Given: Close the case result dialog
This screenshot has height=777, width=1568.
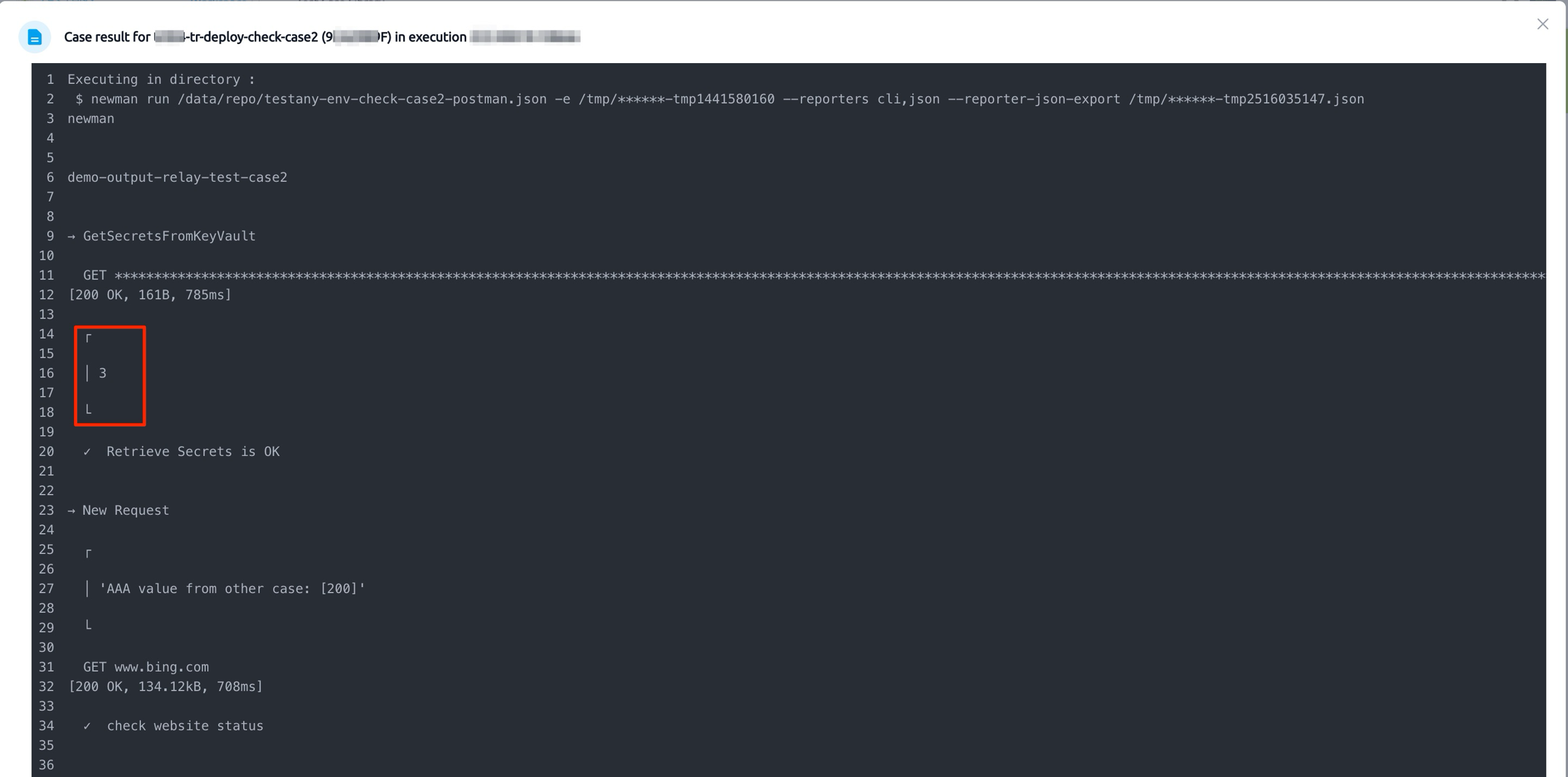Looking at the screenshot, I should [1542, 24].
